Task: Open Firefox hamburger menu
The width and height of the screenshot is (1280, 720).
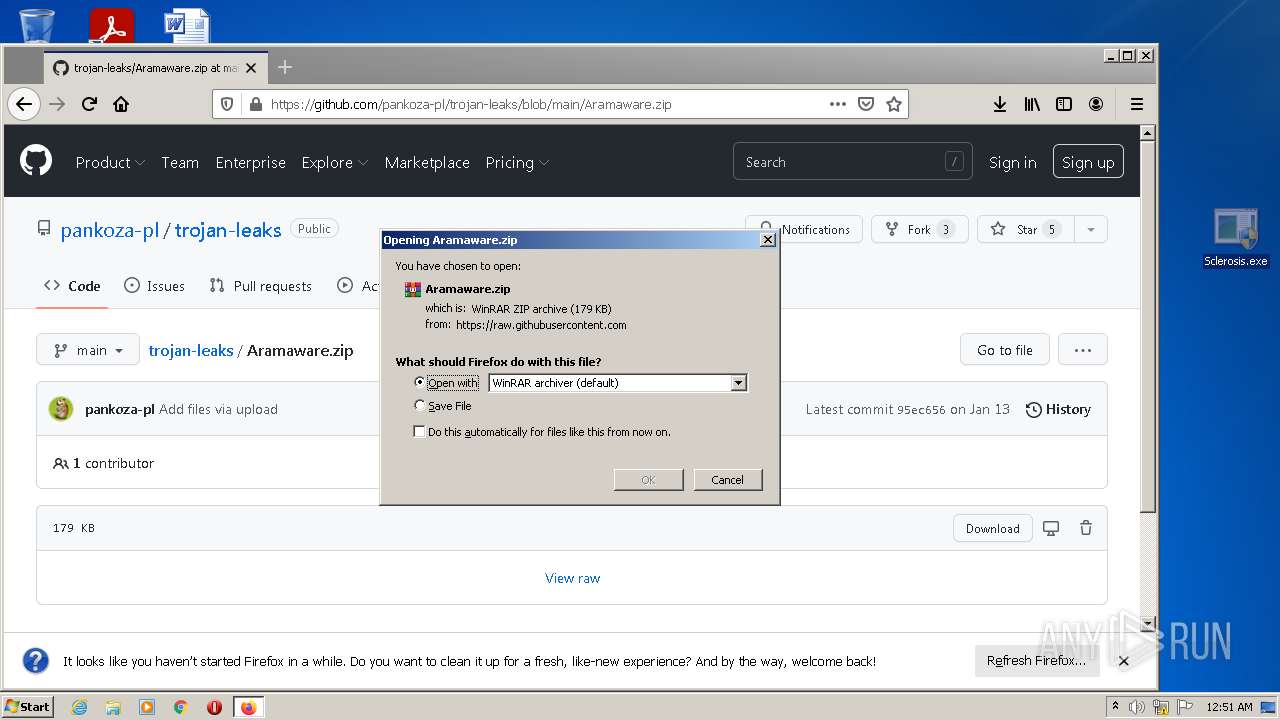Action: pos(1137,104)
